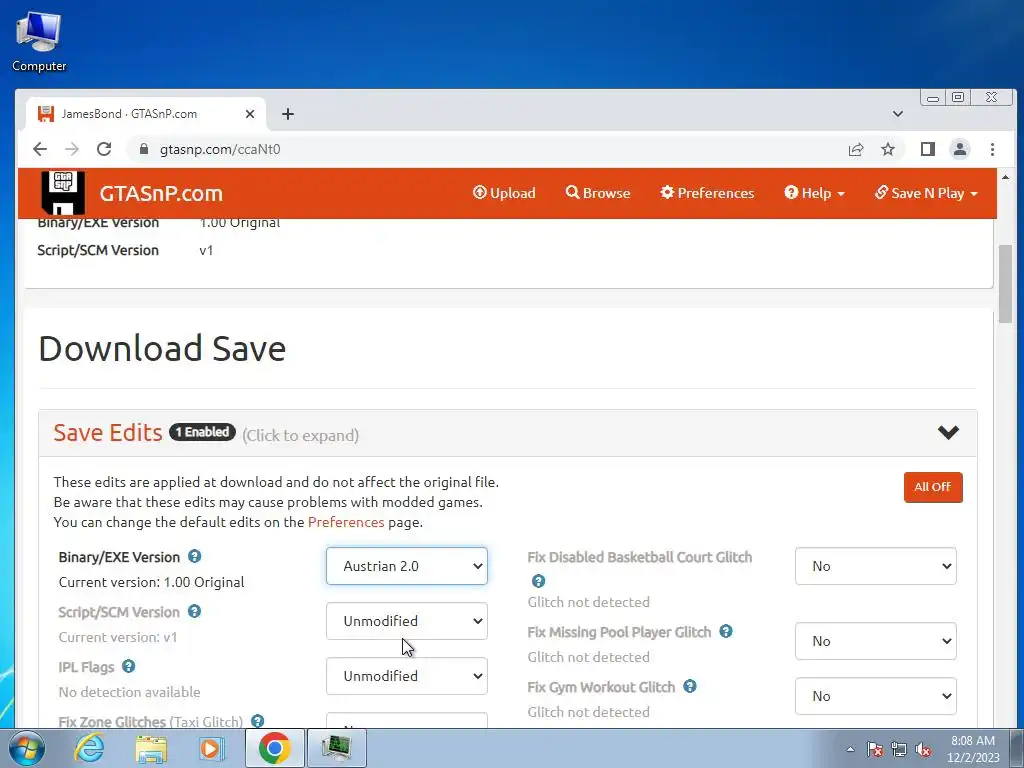Show hidden tray icons arrow
This screenshot has width=1024, height=768.
coord(850,749)
